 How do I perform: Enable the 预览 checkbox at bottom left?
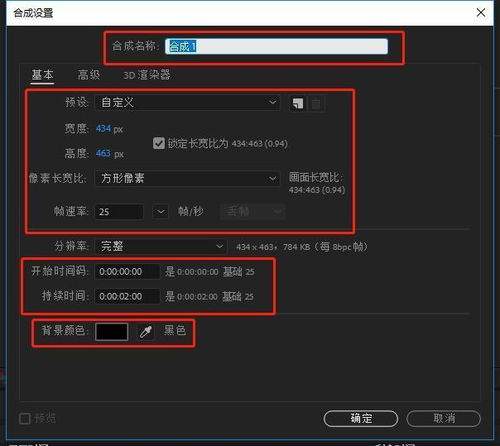pyautogui.click(x=25, y=418)
